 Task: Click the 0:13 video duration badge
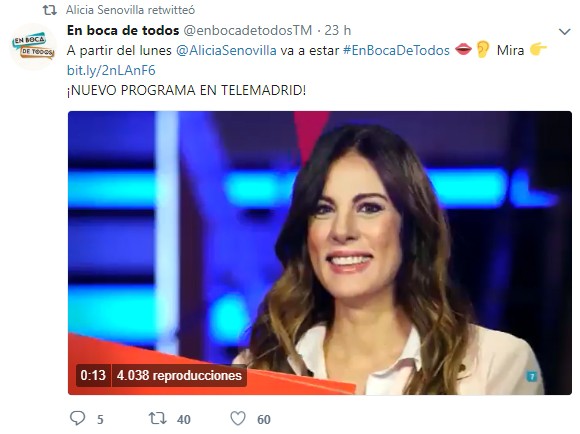pos(93,376)
